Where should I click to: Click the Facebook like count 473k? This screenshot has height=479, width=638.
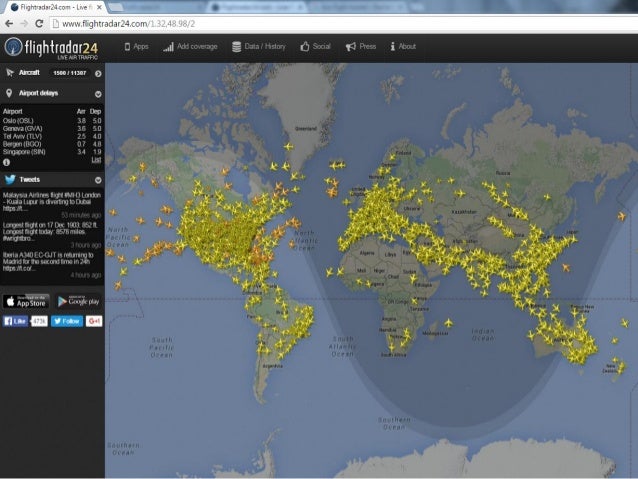pos(39,321)
